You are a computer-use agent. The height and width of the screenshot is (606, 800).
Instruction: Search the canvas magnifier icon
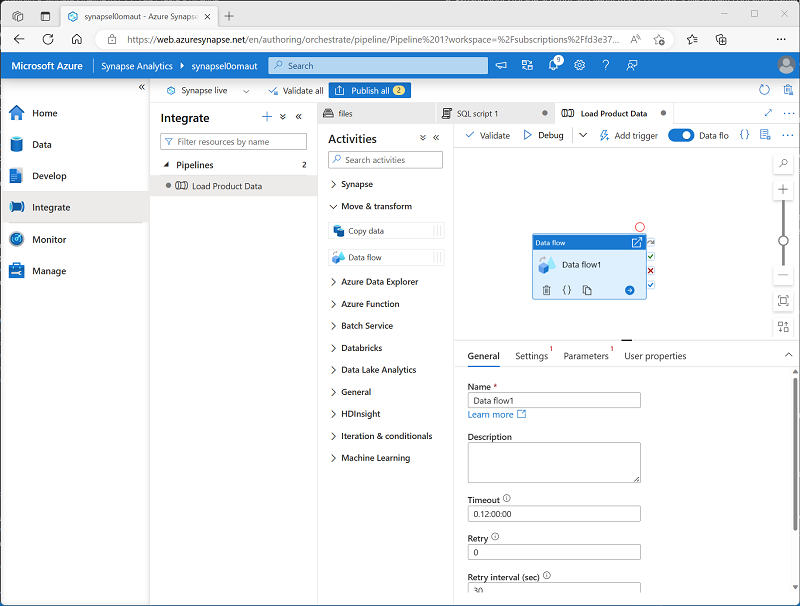783,163
